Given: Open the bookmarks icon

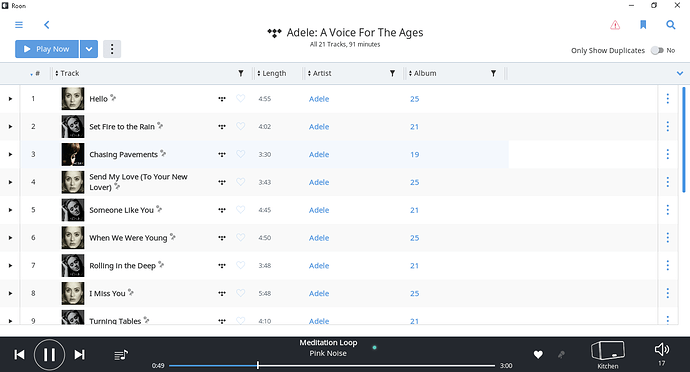Looking at the screenshot, I should pyautogui.click(x=643, y=25).
